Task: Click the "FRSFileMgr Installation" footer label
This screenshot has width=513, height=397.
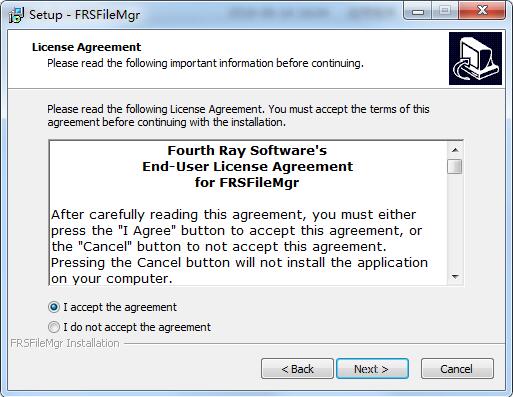Action: click(65, 343)
